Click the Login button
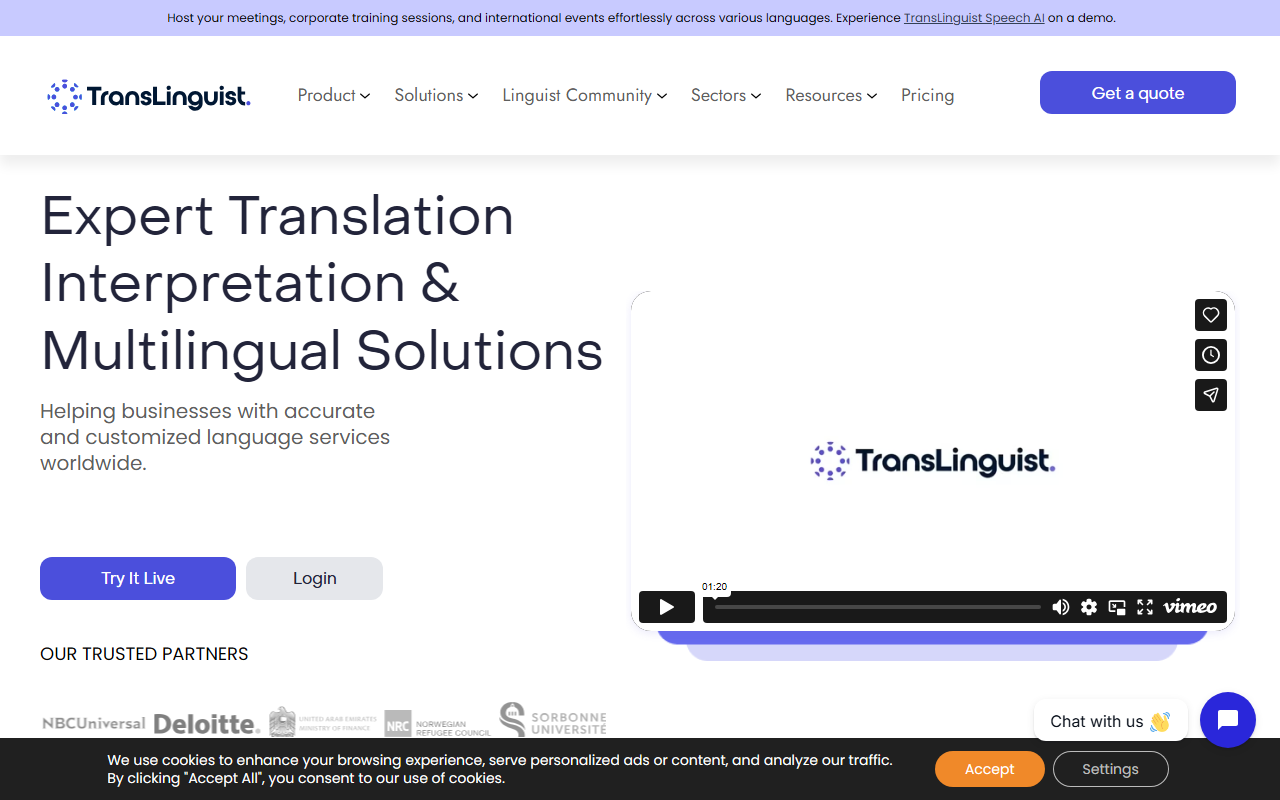Viewport: 1280px width, 800px height. pyautogui.click(x=314, y=578)
